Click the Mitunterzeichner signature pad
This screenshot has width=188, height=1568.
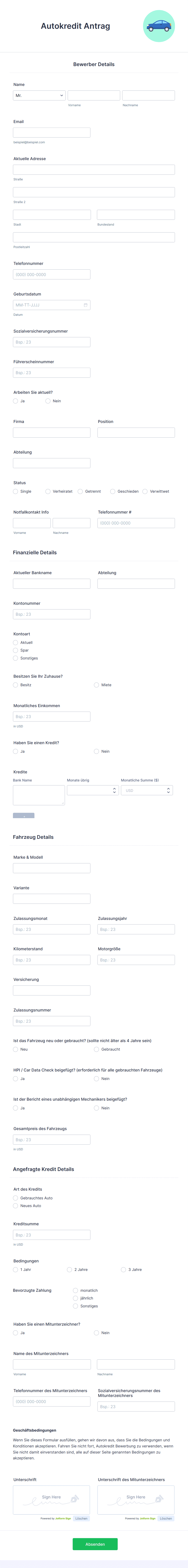[x=136, y=1499]
